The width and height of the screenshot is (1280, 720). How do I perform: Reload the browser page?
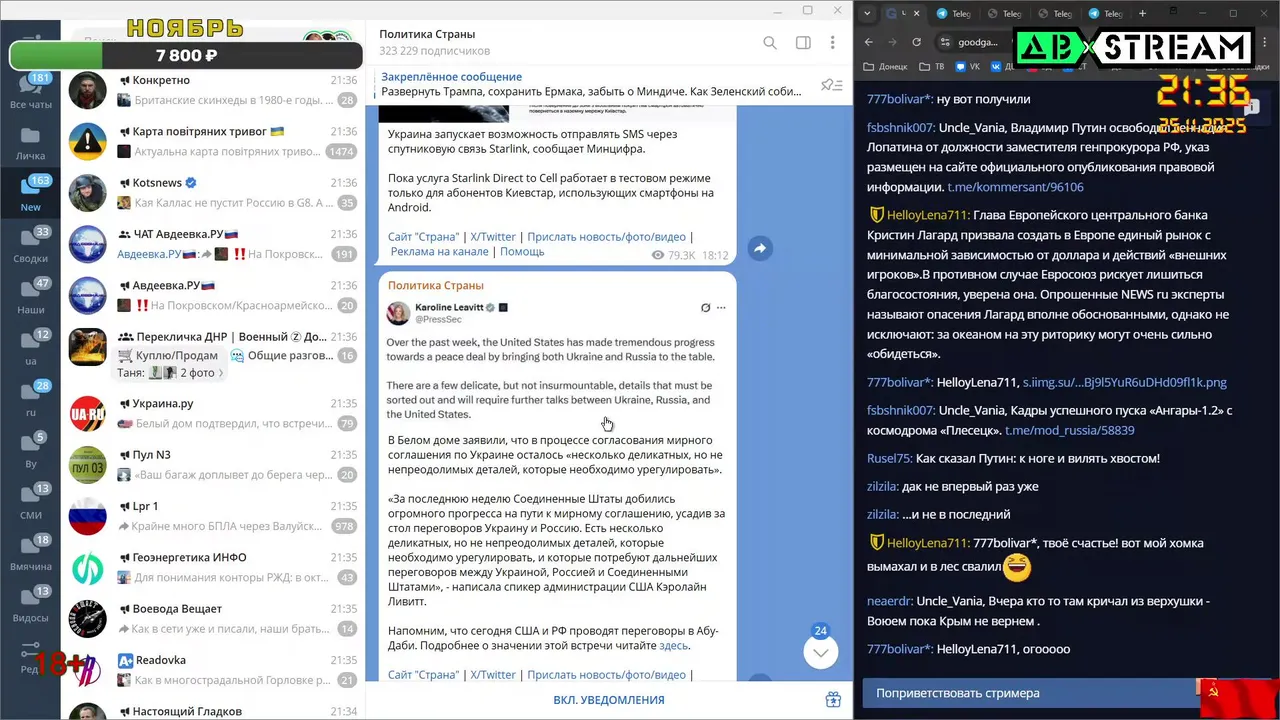(x=916, y=42)
